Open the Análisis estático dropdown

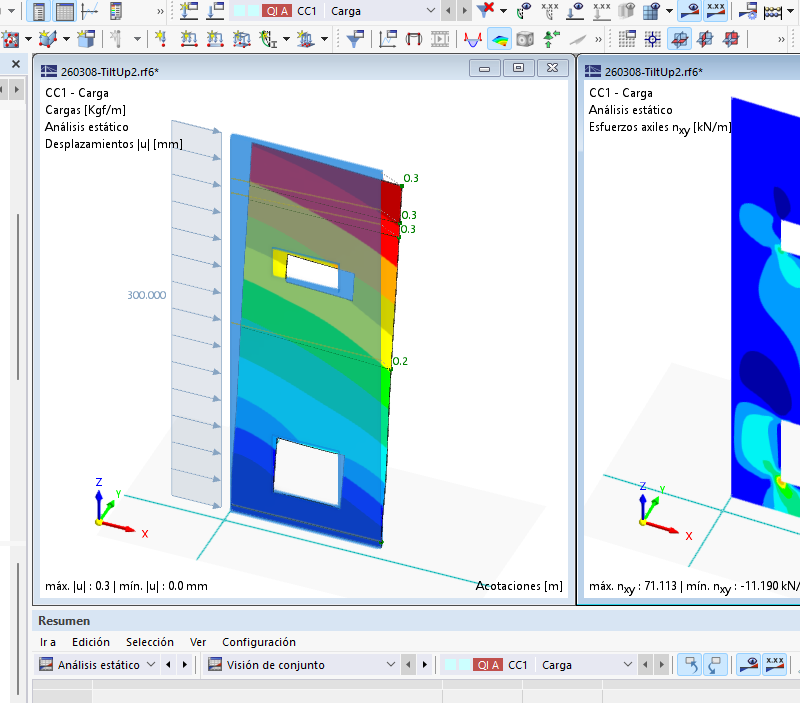click(x=151, y=664)
